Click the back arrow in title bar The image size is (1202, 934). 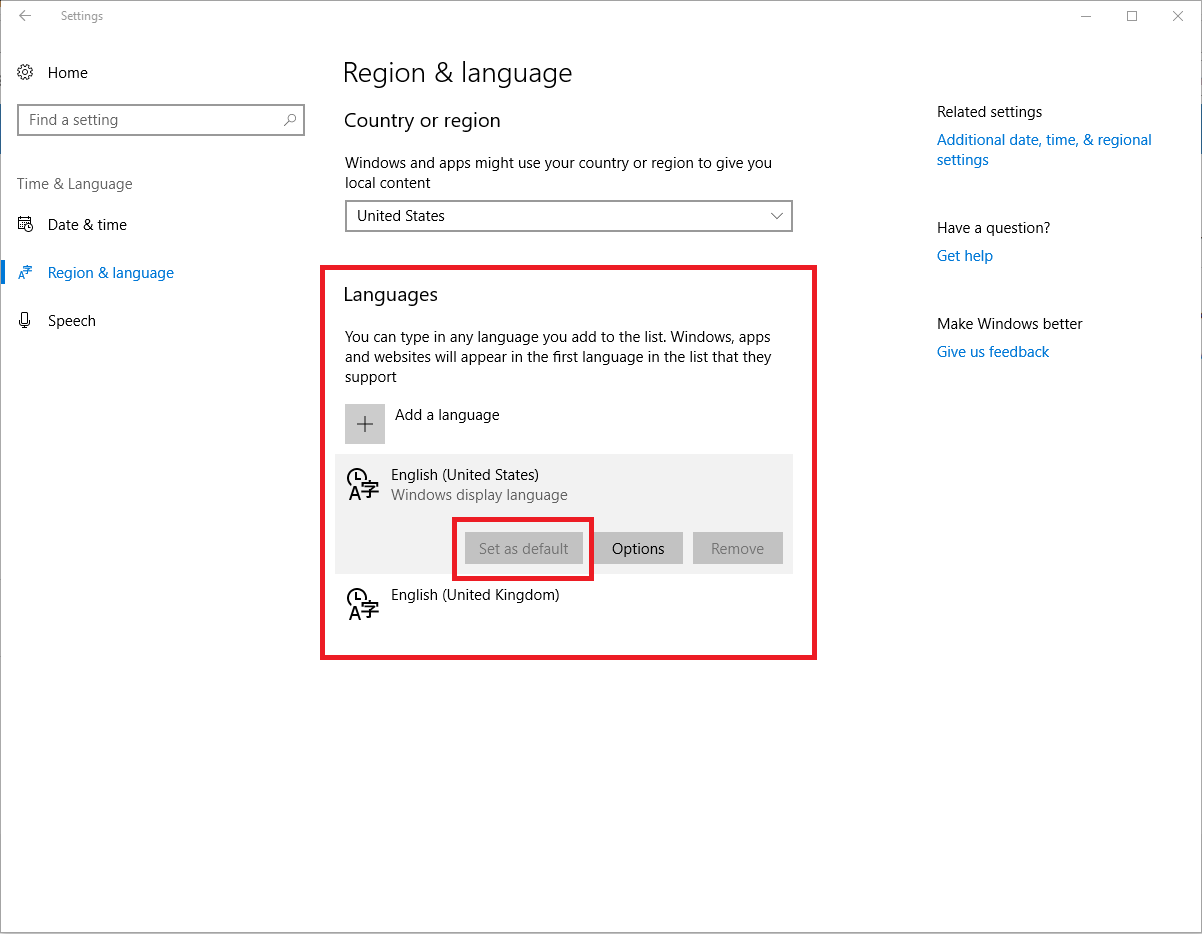point(25,16)
